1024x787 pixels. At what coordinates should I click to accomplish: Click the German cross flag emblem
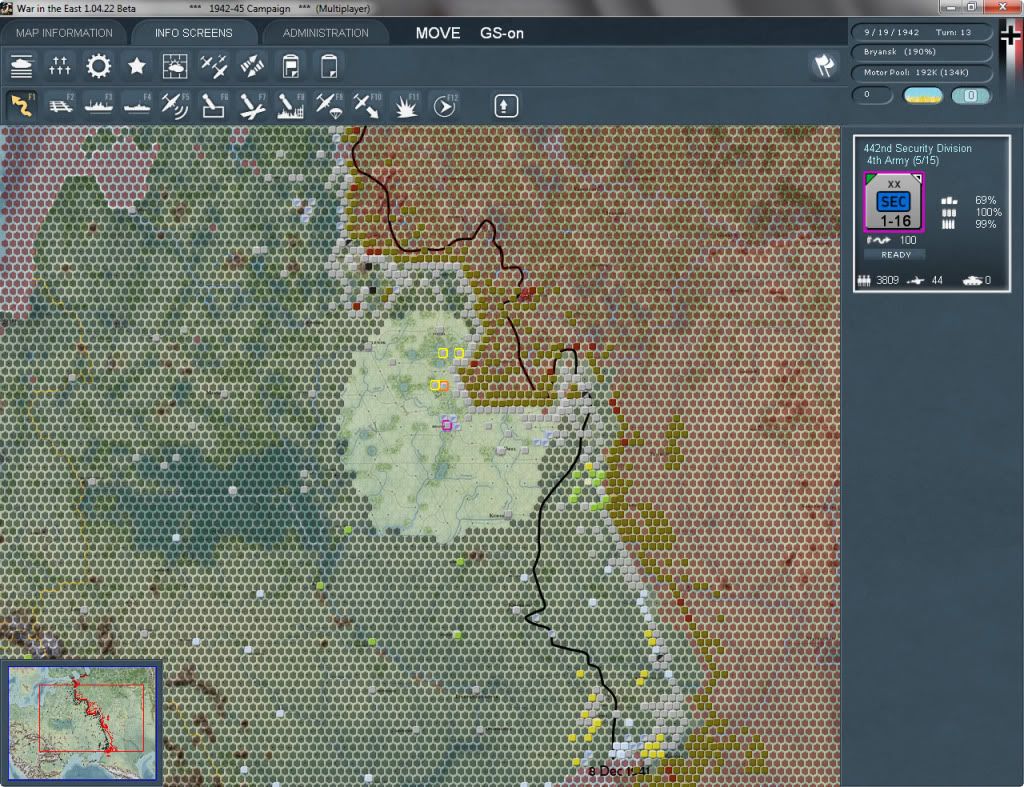(1011, 34)
